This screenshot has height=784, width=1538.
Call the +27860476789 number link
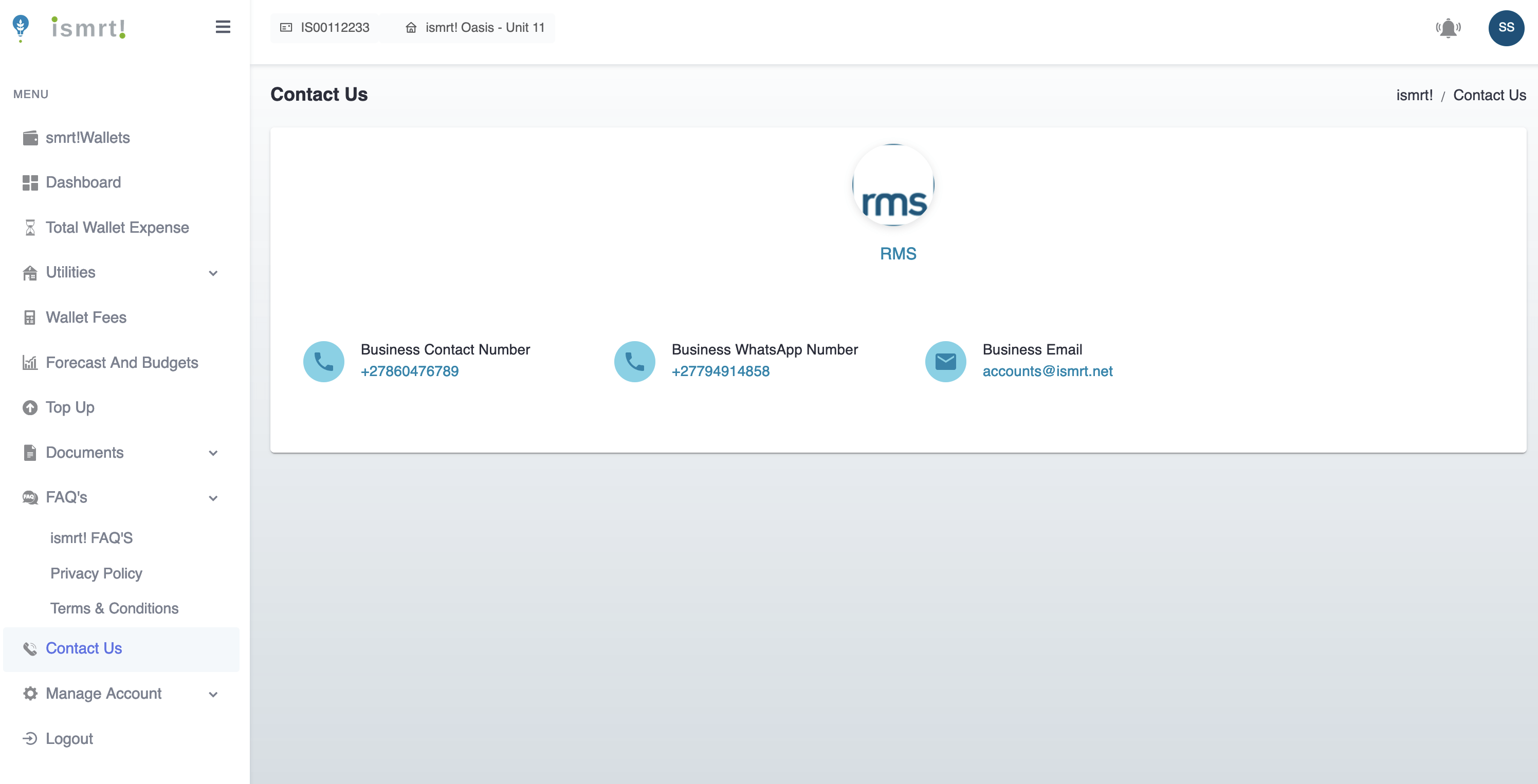tap(410, 372)
